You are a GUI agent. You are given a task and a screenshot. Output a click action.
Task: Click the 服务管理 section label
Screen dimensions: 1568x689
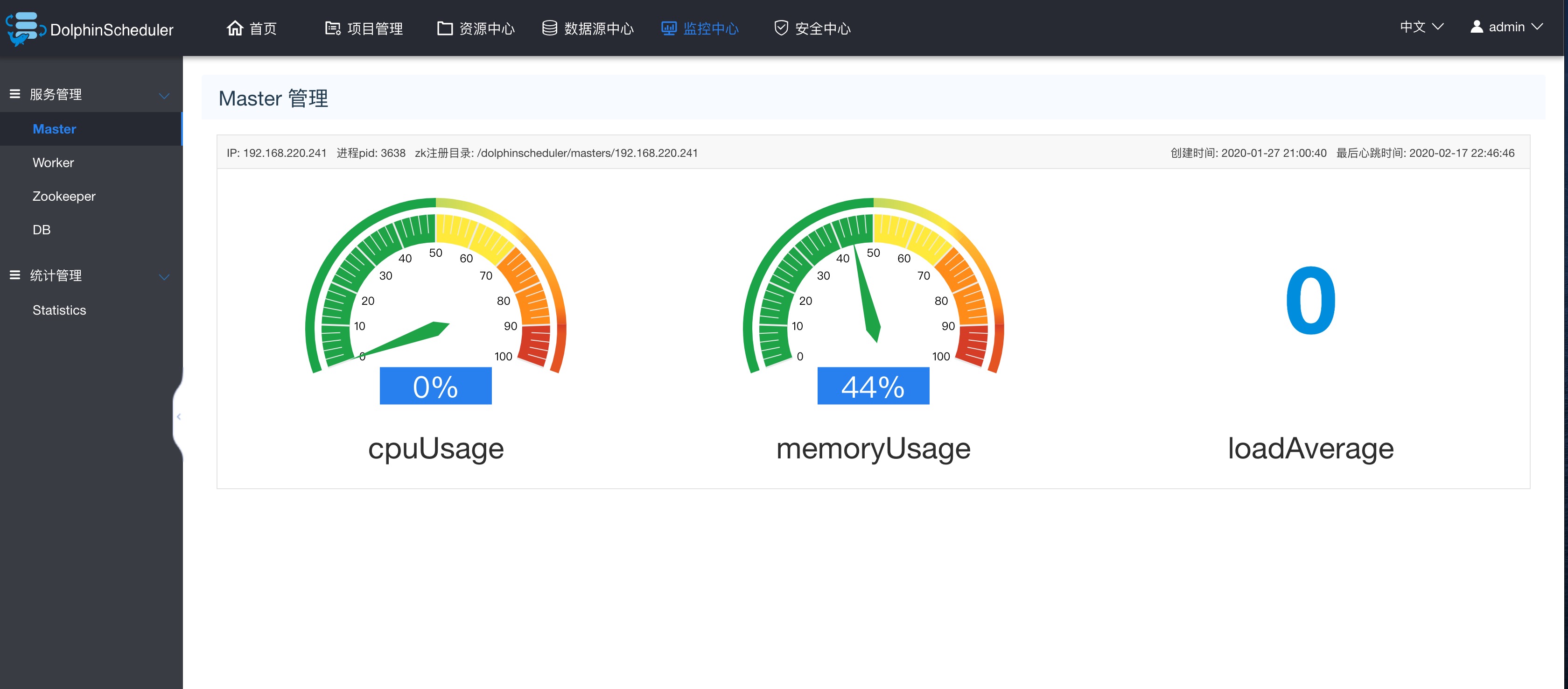pyautogui.click(x=56, y=94)
